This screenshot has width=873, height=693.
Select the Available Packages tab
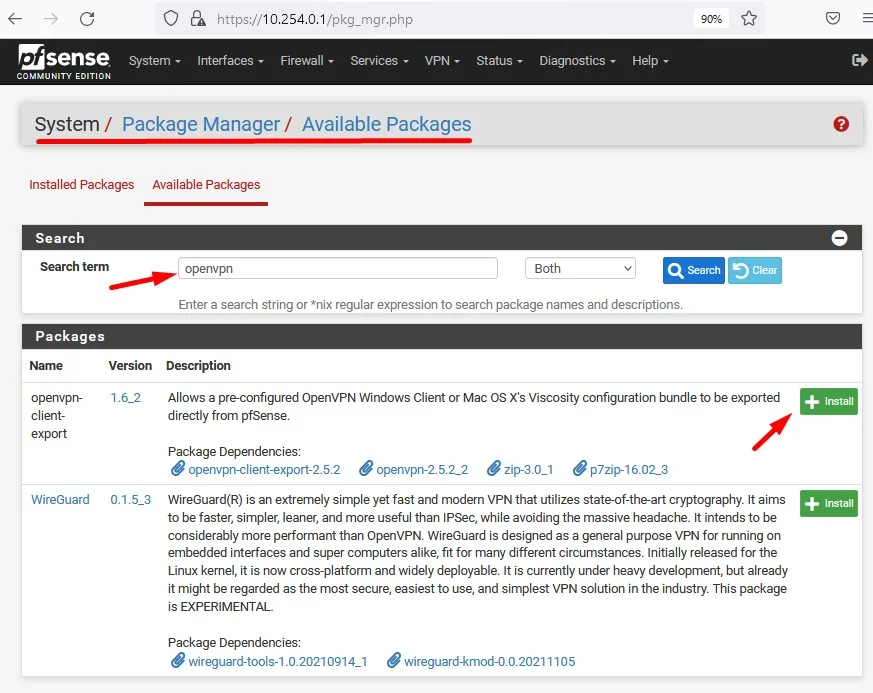click(206, 185)
